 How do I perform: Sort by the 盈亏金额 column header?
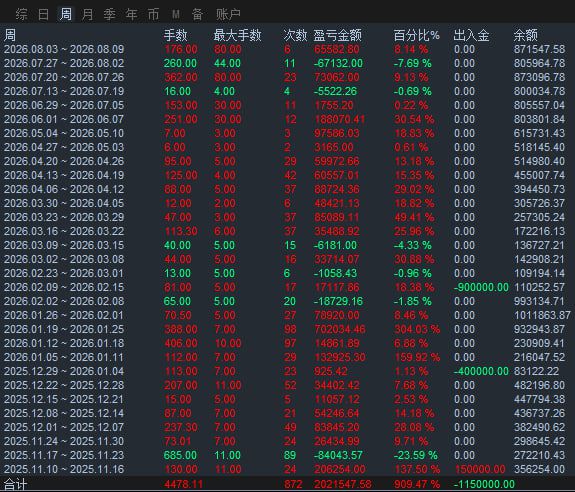point(337,35)
